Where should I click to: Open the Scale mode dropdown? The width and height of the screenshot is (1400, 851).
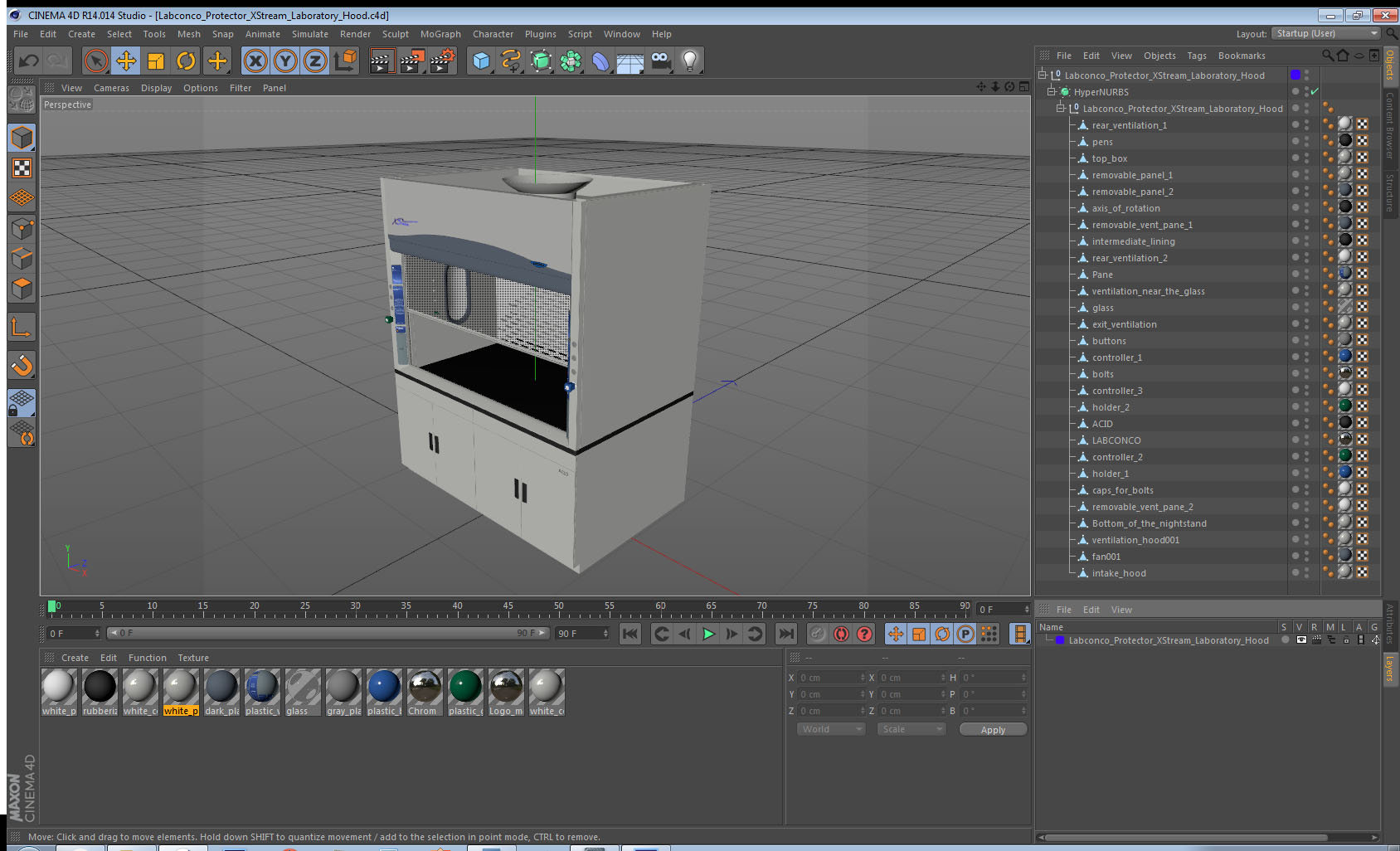[911, 729]
